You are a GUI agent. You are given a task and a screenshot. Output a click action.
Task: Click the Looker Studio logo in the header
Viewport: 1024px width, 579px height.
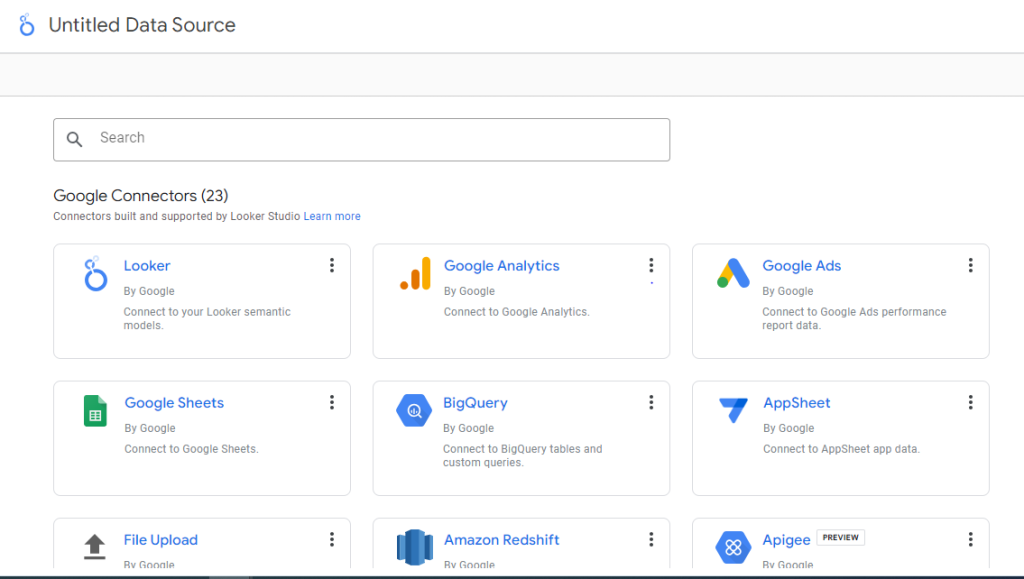tap(26, 24)
